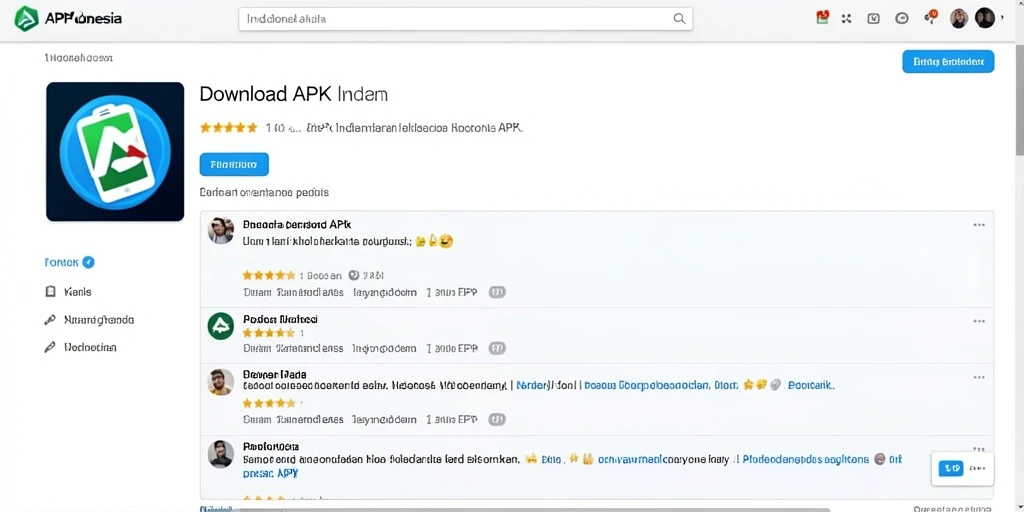Click the stars of the first review
1024x512 pixels.
coord(268,275)
